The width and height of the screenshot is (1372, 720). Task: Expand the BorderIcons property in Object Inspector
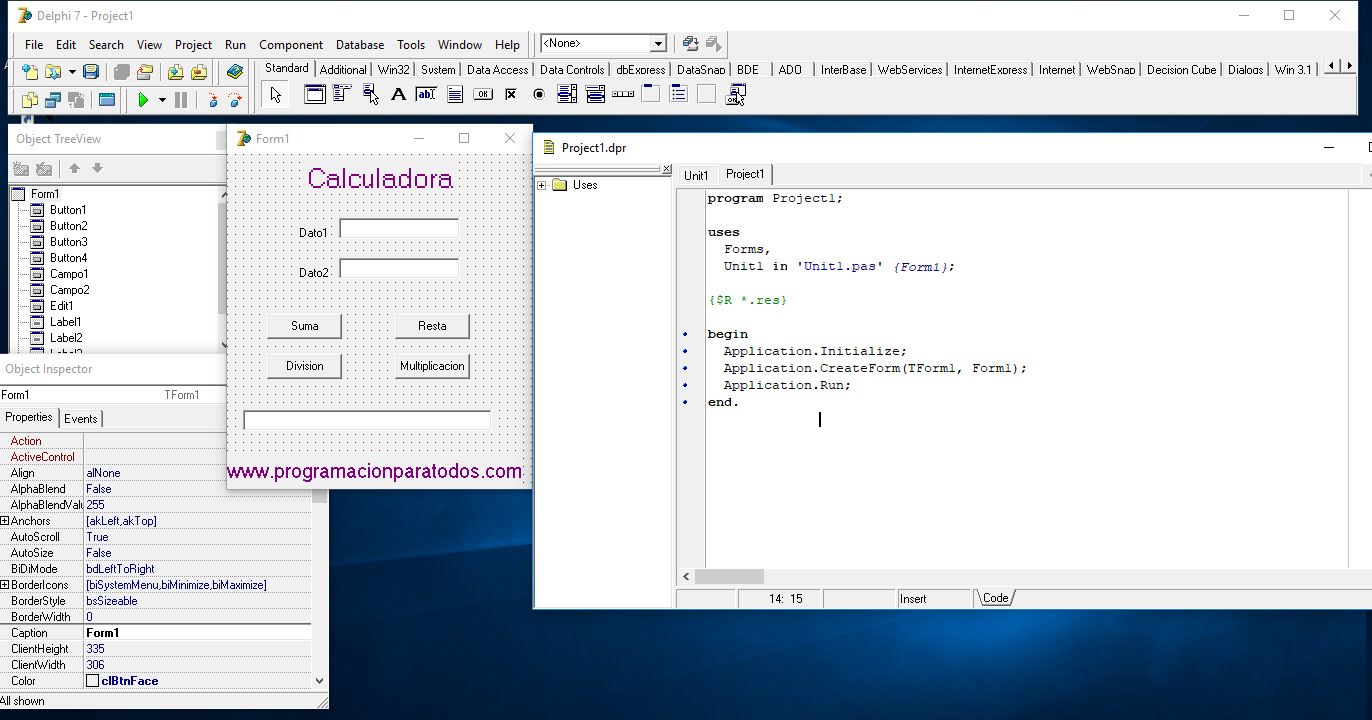click(x=6, y=584)
